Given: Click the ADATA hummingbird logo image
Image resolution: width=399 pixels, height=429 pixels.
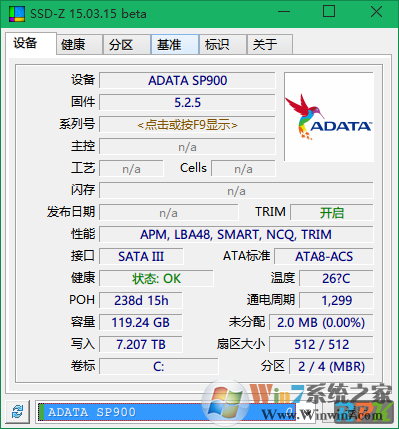Looking at the screenshot, I should point(329,117).
